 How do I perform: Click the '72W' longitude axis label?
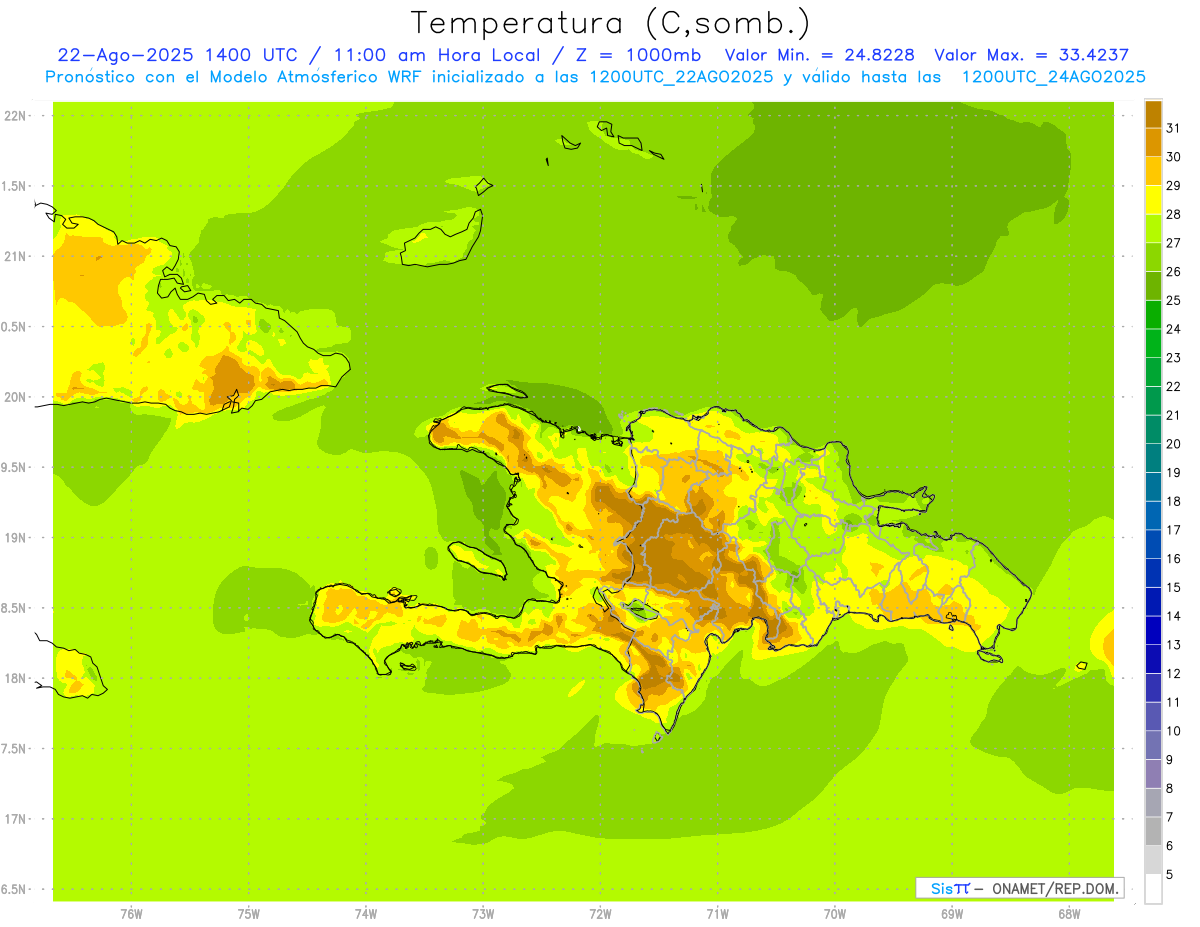point(600,914)
